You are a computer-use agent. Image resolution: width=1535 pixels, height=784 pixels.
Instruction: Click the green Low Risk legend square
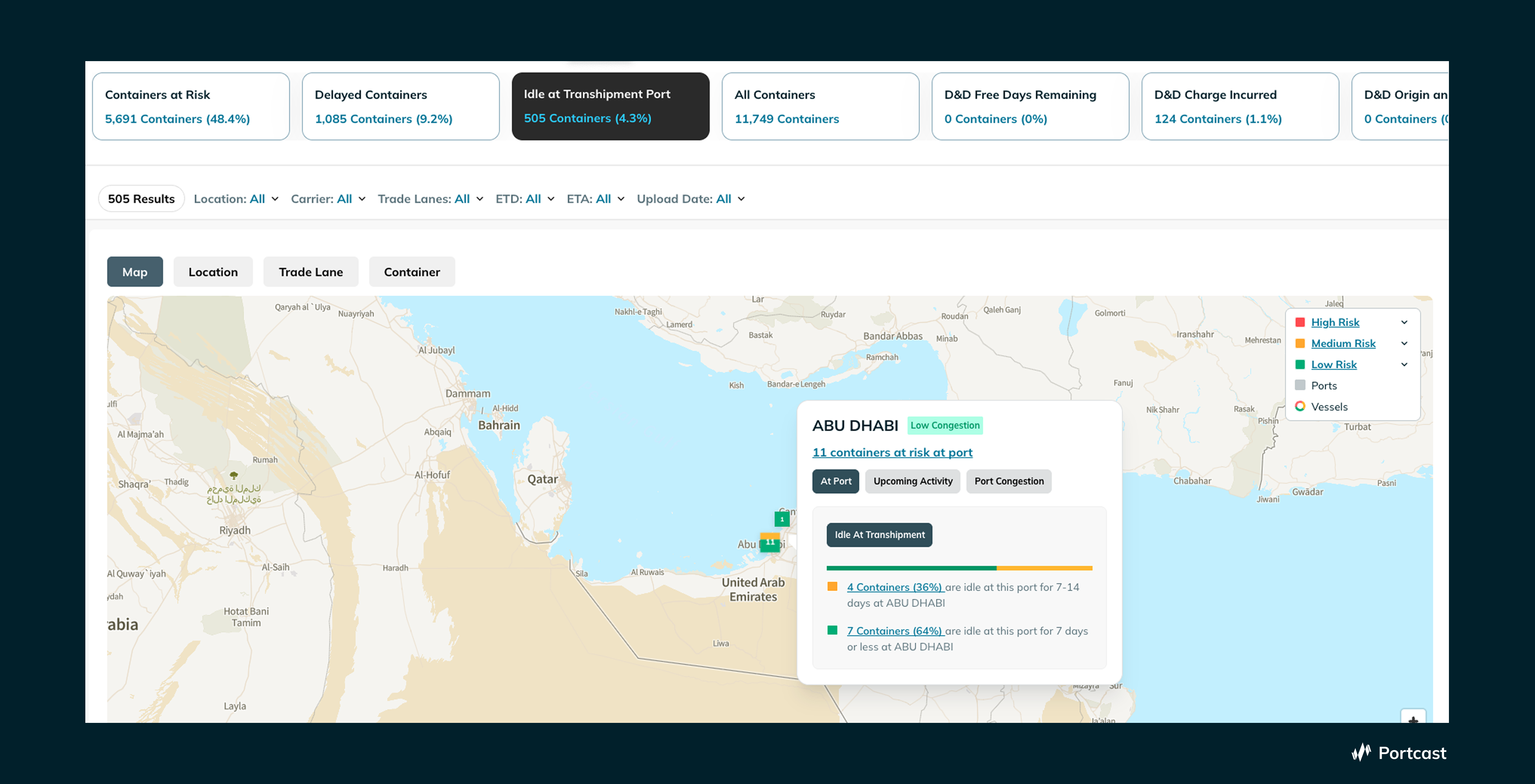(1300, 364)
